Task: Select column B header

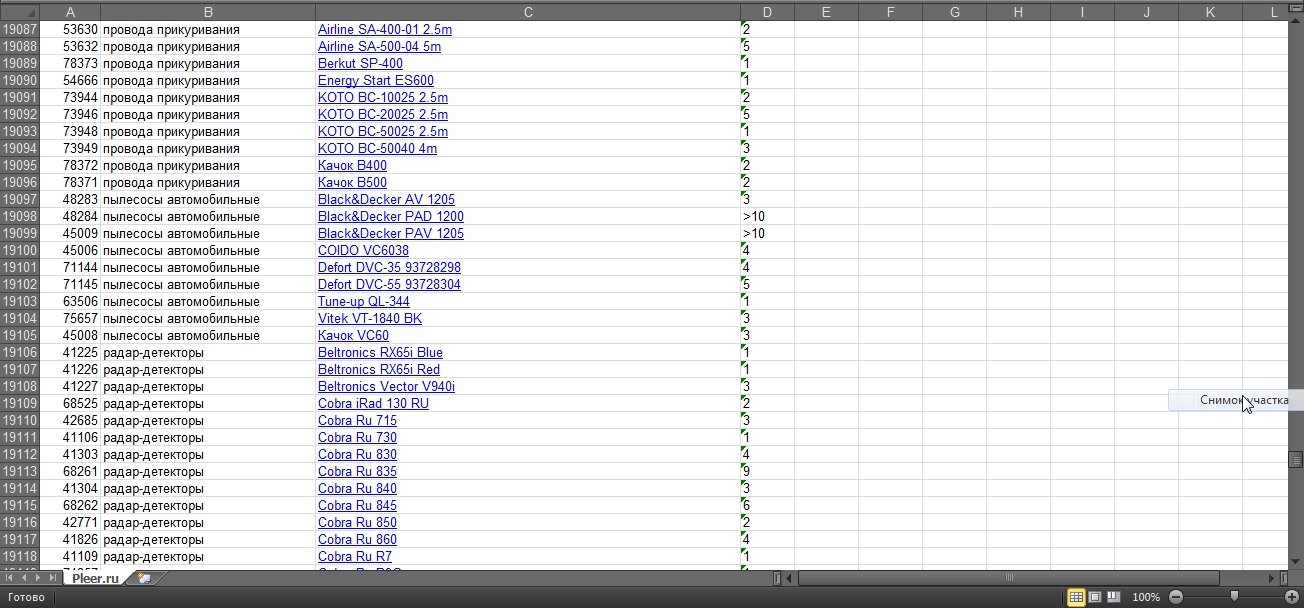Action: (208, 12)
